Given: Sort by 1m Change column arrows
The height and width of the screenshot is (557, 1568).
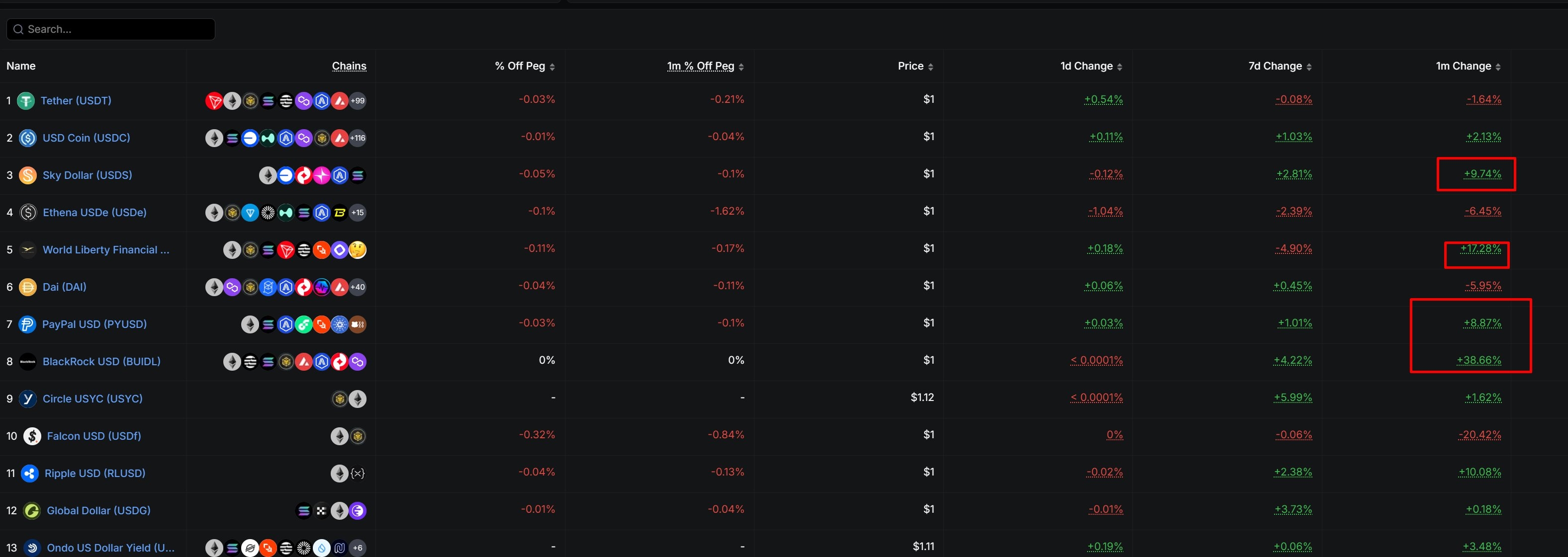Looking at the screenshot, I should click(1498, 67).
